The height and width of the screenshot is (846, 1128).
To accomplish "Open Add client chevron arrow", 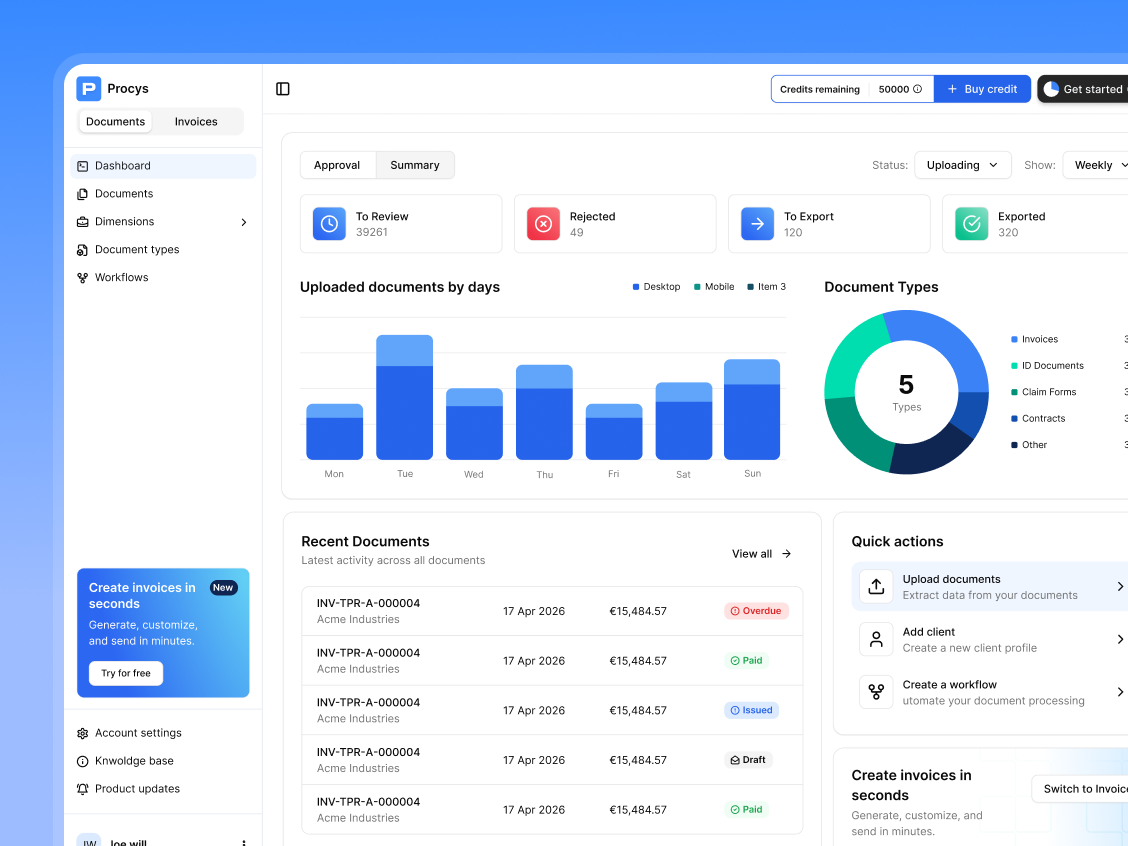I will (x=1120, y=640).
